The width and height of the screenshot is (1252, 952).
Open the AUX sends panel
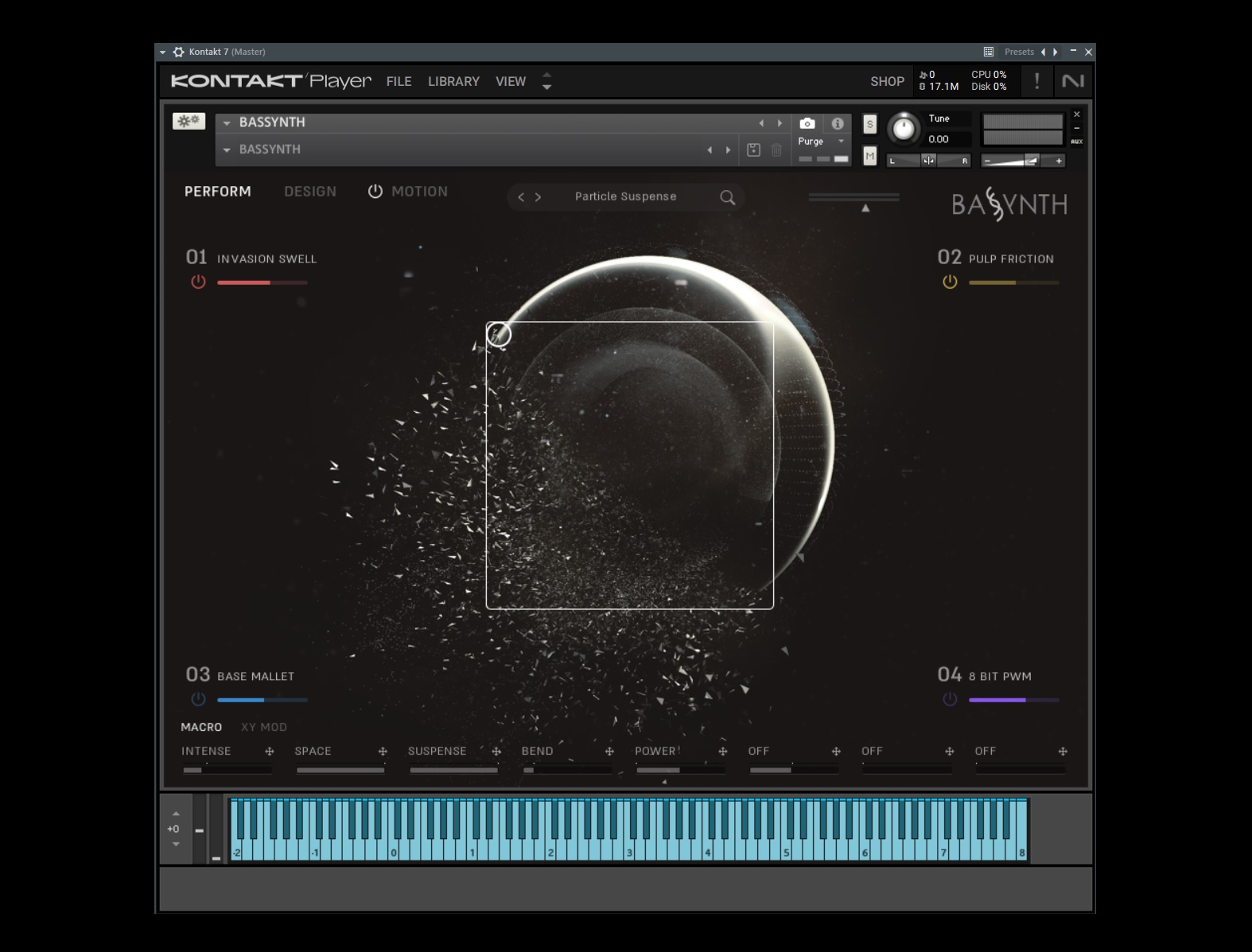click(1077, 142)
